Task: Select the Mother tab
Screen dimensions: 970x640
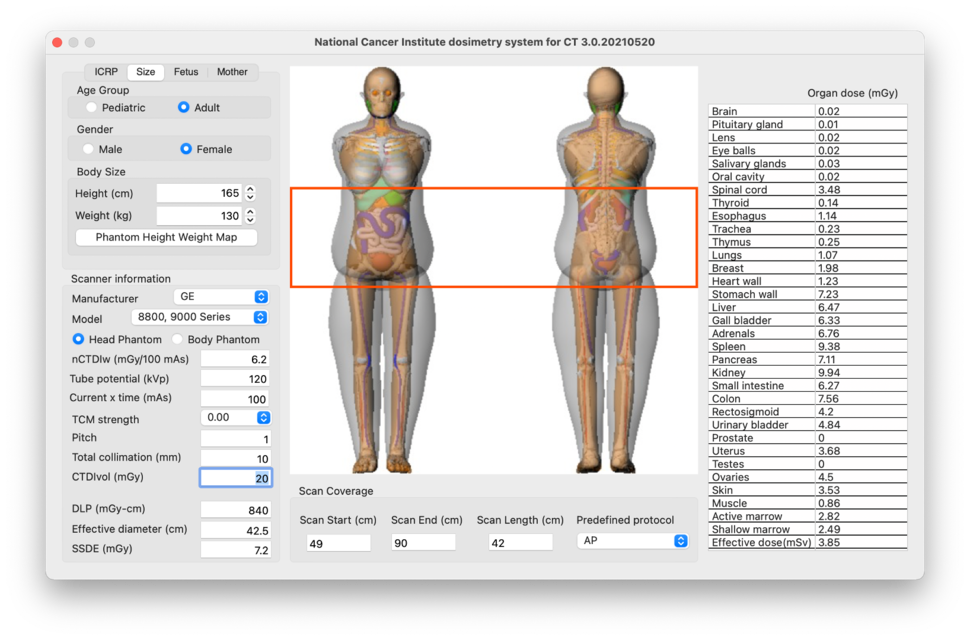Action: [232, 72]
